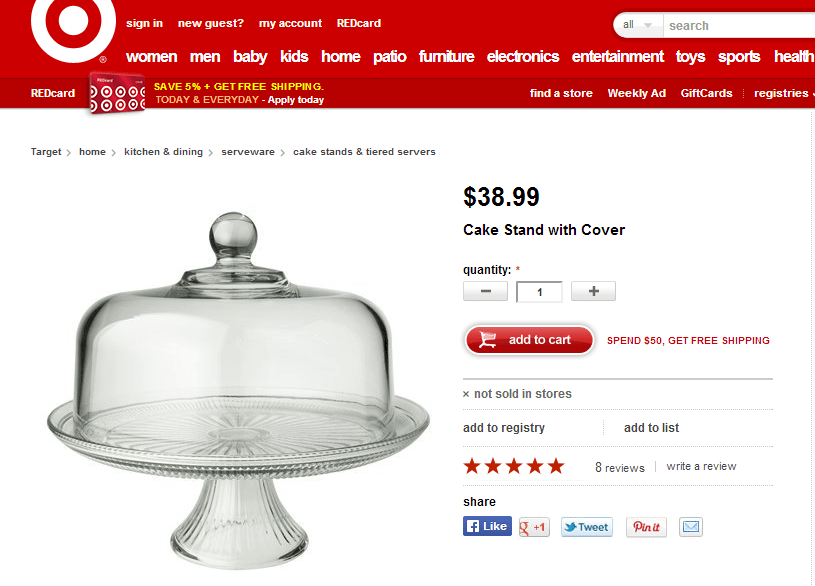Share via Facebook Like button
The width and height of the screenshot is (815, 586).
[x=487, y=526]
